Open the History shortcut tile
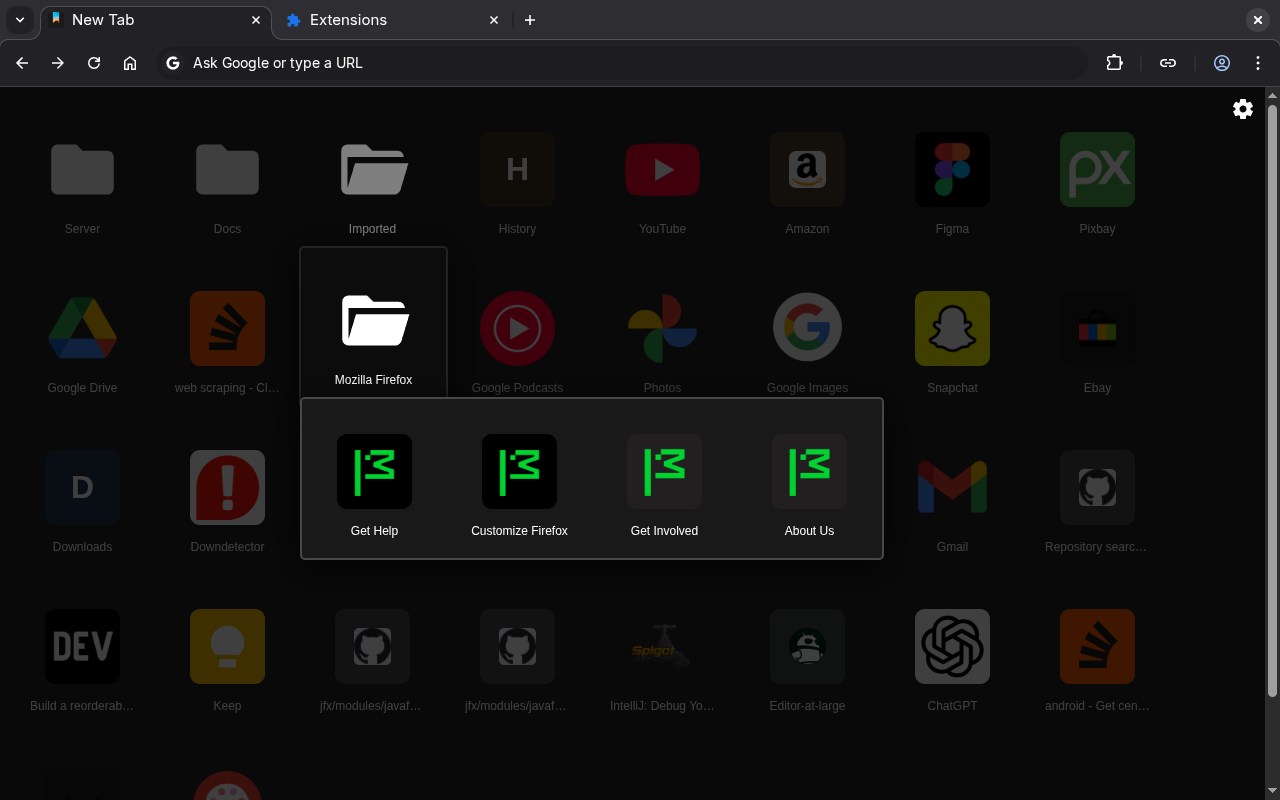Image resolution: width=1280 pixels, height=800 pixels. pos(517,183)
